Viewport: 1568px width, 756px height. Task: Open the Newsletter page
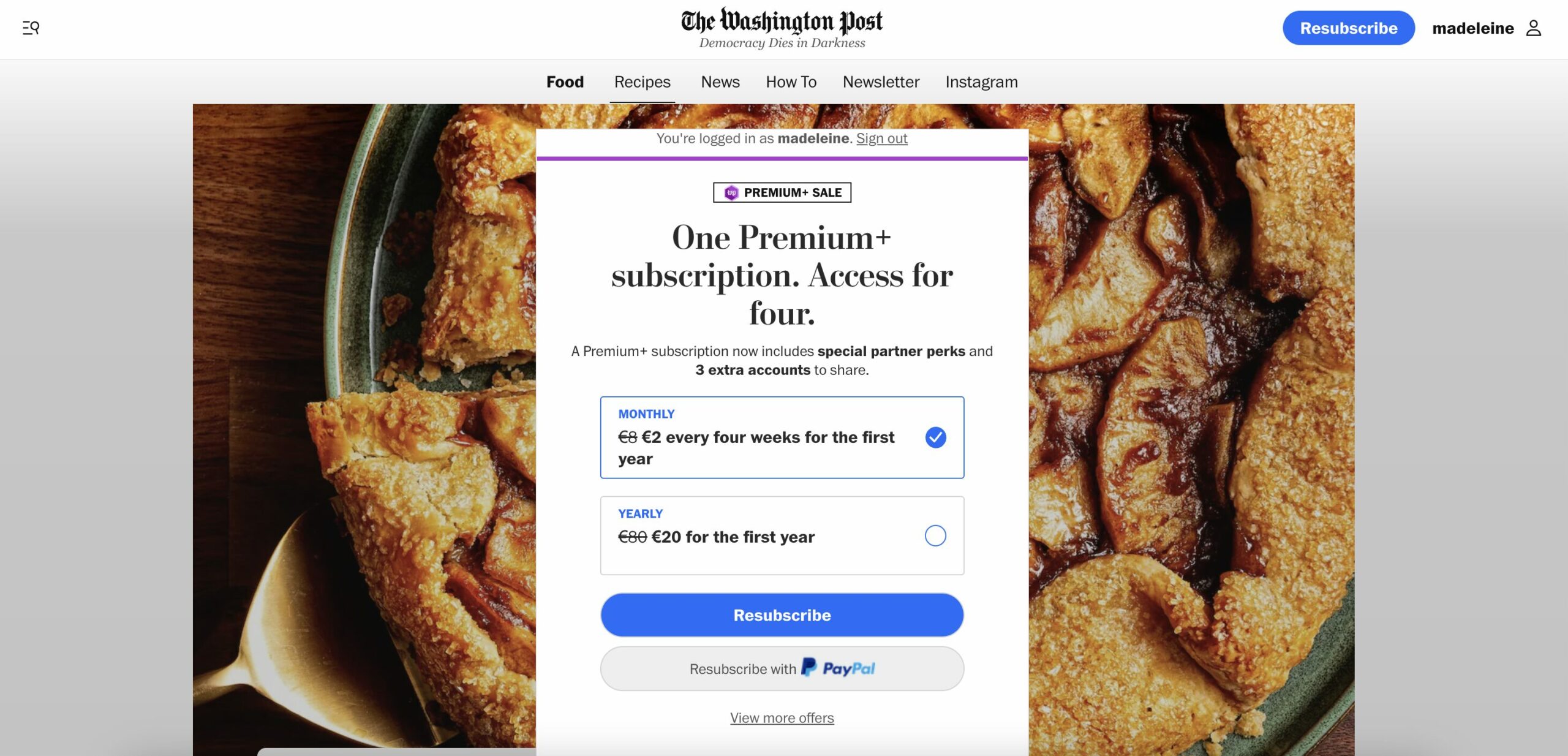(x=880, y=81)
